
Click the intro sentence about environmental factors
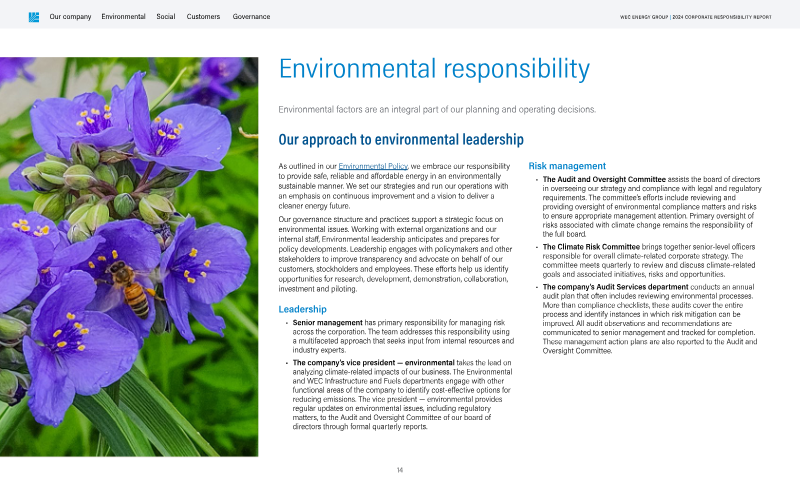(x=437, y=109)
